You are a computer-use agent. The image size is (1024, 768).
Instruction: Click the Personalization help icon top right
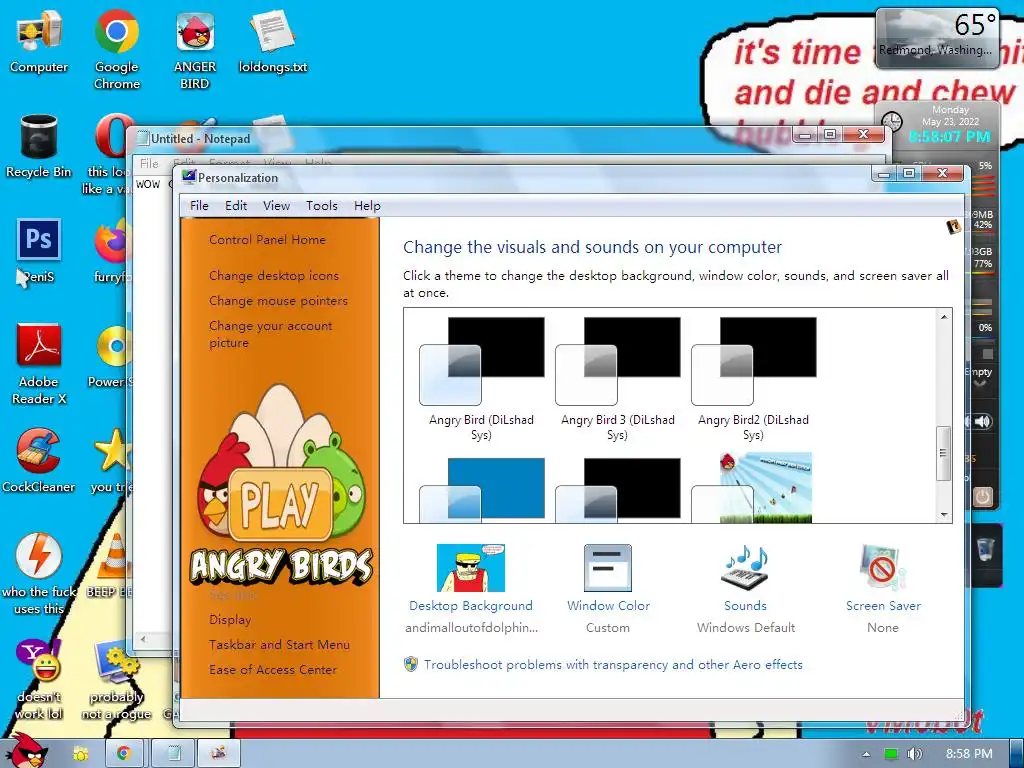coord(953,227)
